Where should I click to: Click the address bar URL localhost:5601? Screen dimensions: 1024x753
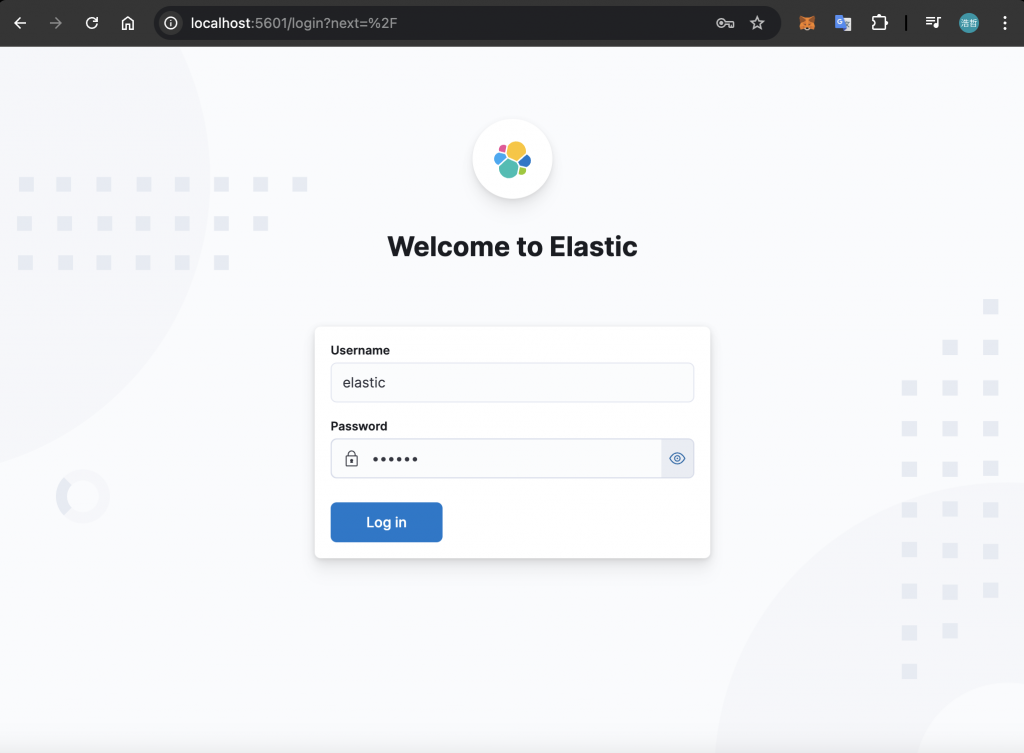294,23
